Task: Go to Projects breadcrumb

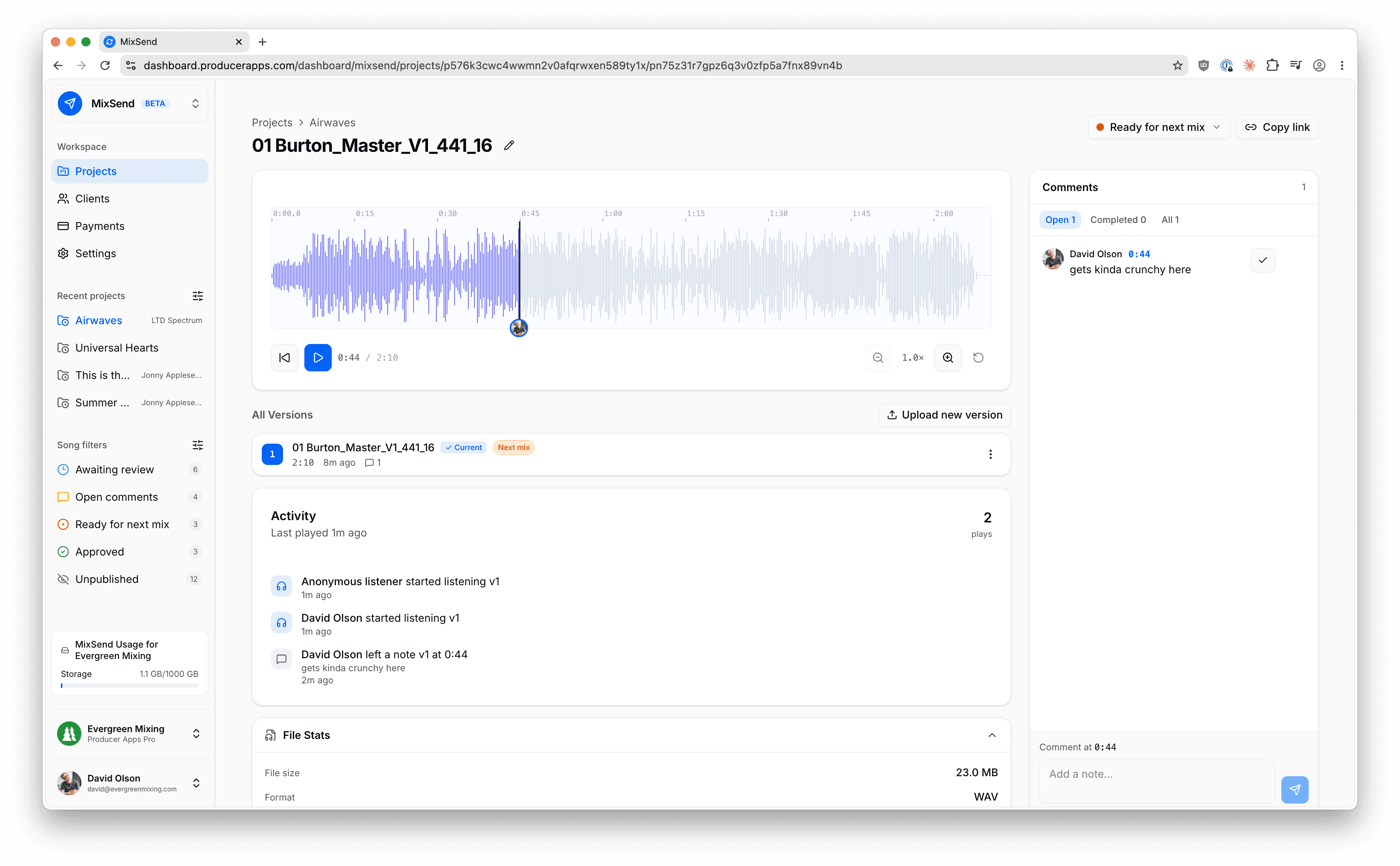Action: [x=272, y=123]
